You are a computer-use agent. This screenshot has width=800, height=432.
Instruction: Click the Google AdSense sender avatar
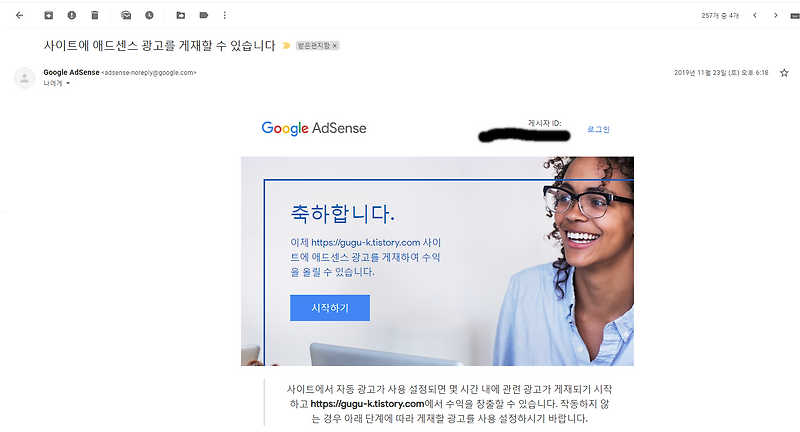pos(24,78)
